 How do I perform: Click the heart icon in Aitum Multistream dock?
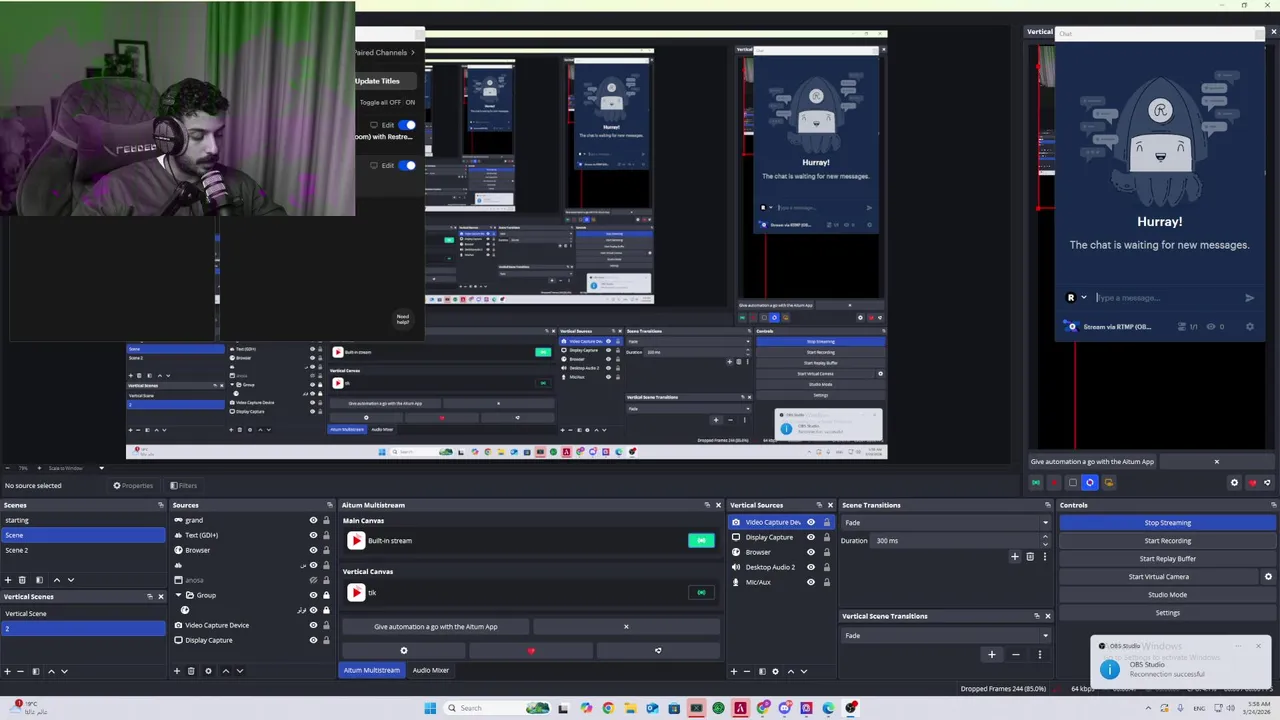(531, 651)
